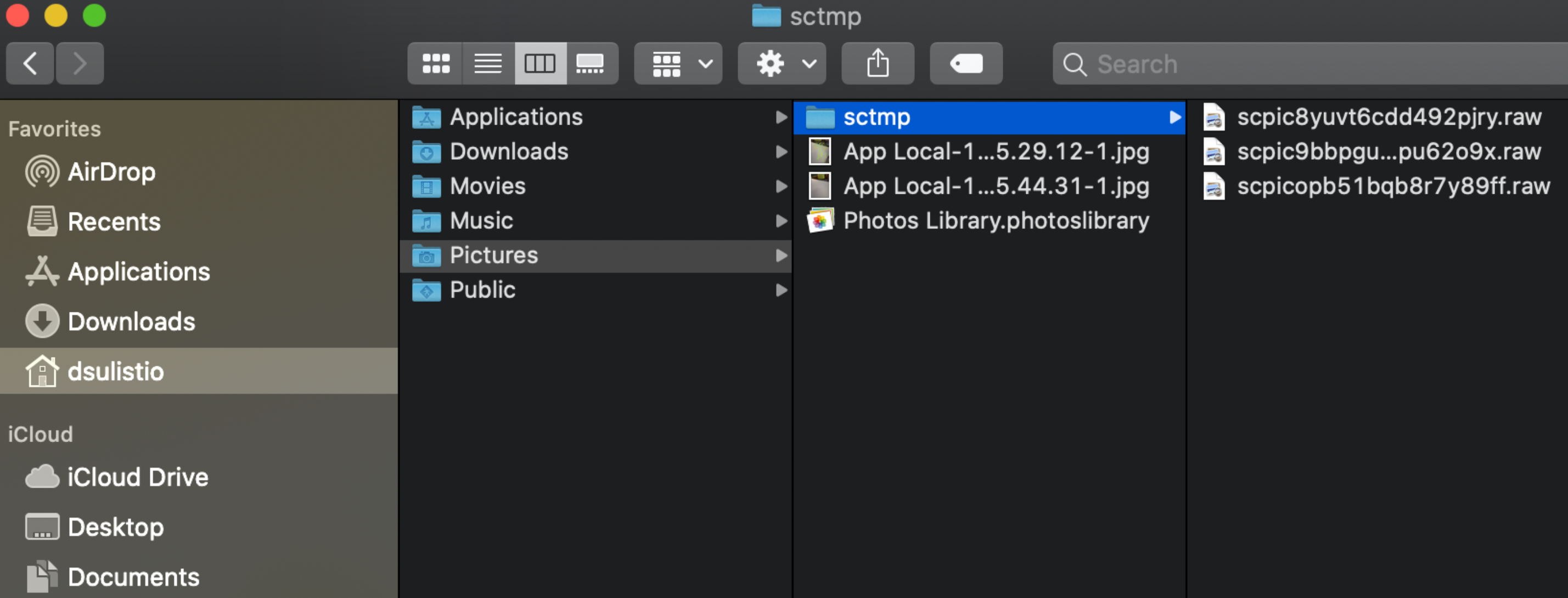Click the icon of scpicopb51bqb8r7y89ff.raw

(x=1214, y=186)
